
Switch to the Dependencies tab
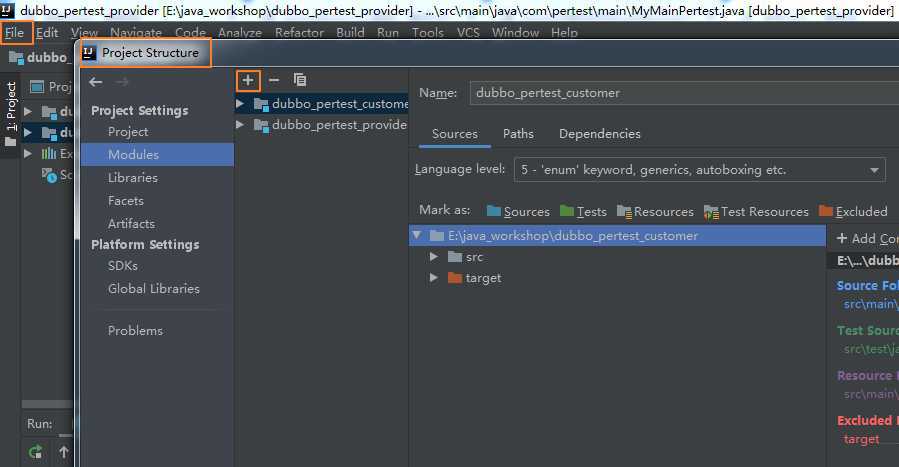600,134
